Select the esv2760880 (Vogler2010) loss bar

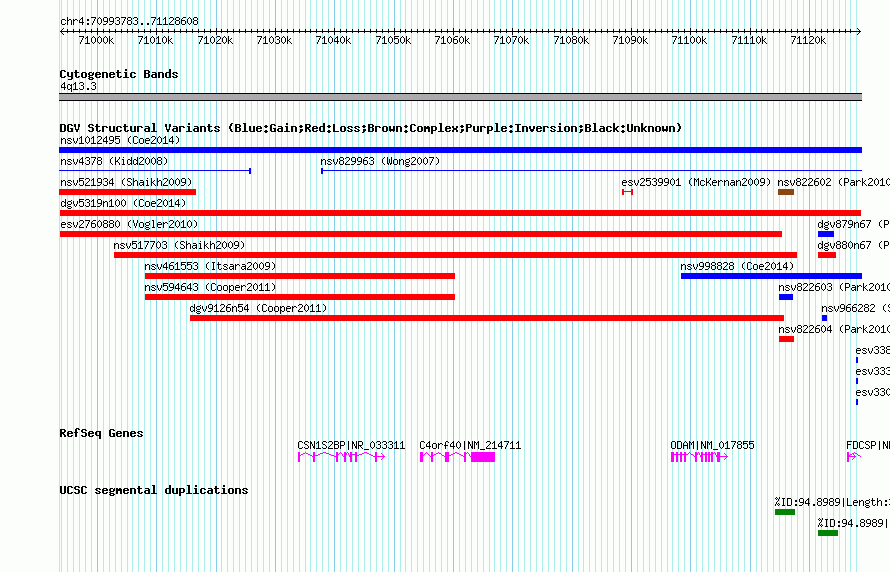pyautogui.click(x=421, y=234)
